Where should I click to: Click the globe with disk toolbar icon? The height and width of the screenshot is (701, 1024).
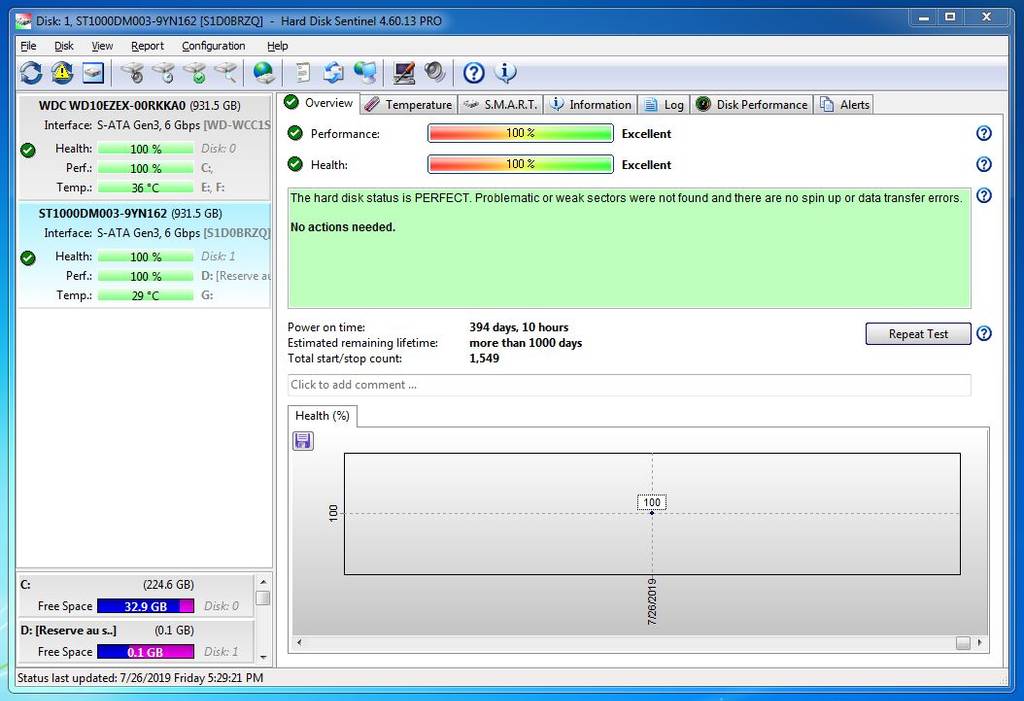[x=263, y=72]
